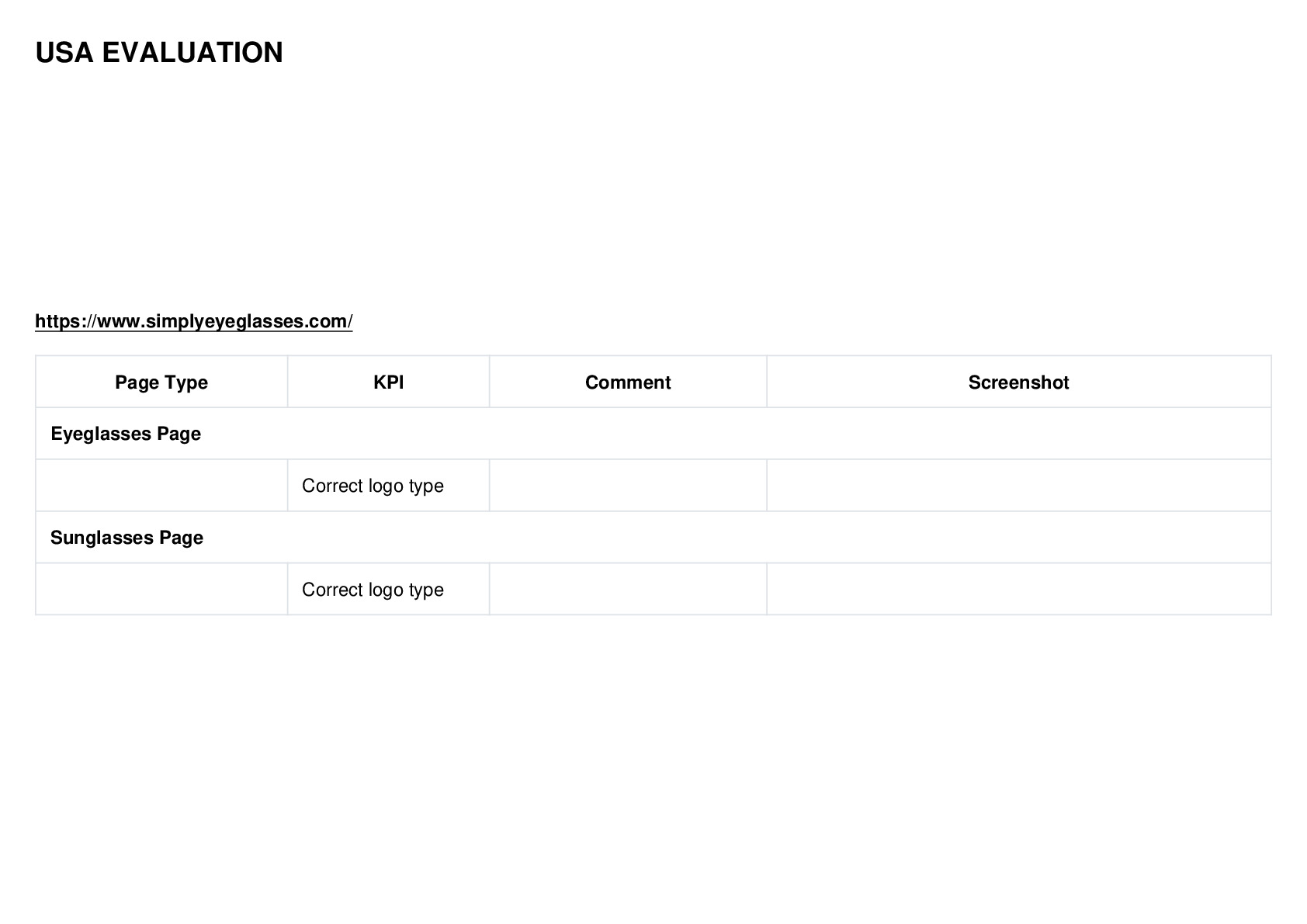
Task: Click the word USA in the title
Action: click(64, 53)
